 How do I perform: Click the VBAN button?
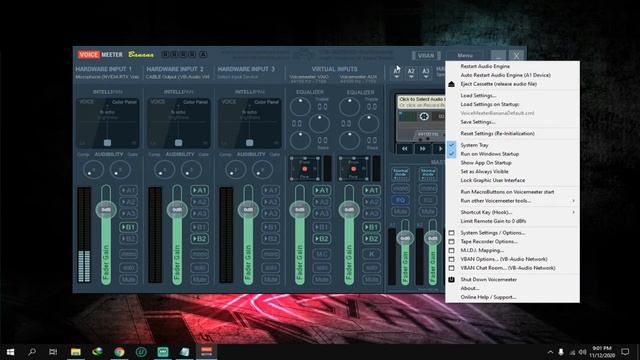[426, 56]
